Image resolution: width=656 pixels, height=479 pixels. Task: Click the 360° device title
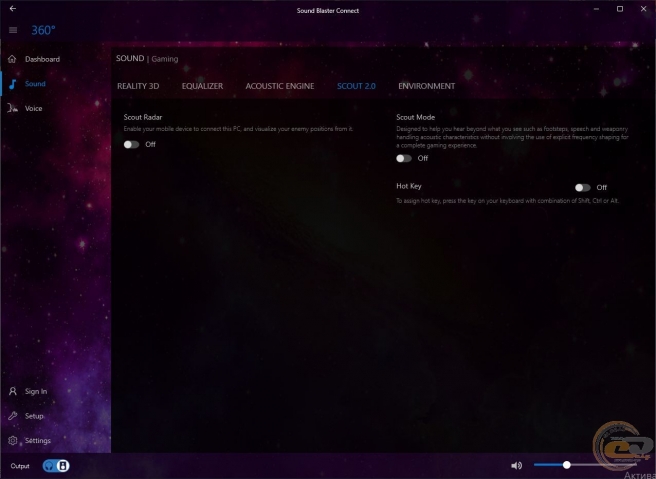tap(43, 30)
